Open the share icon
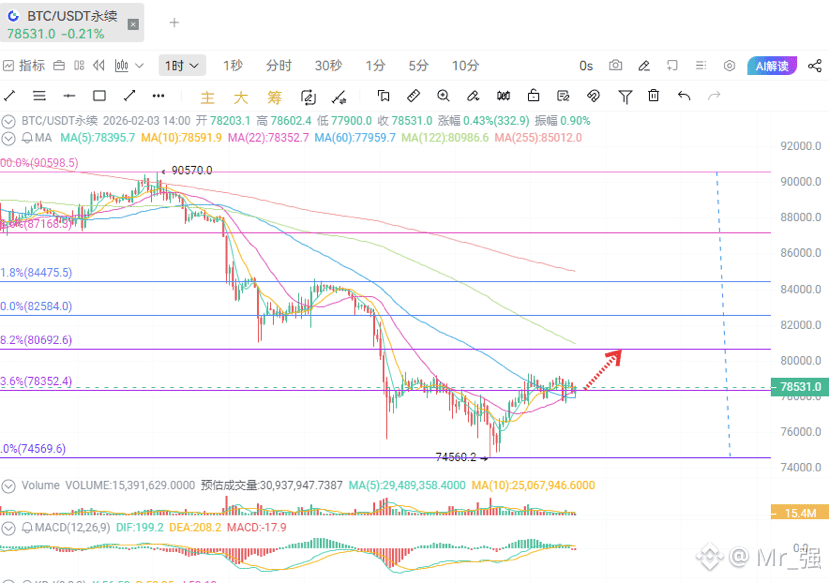This screenshot has width=829, height=583. (x=815, y=66)
